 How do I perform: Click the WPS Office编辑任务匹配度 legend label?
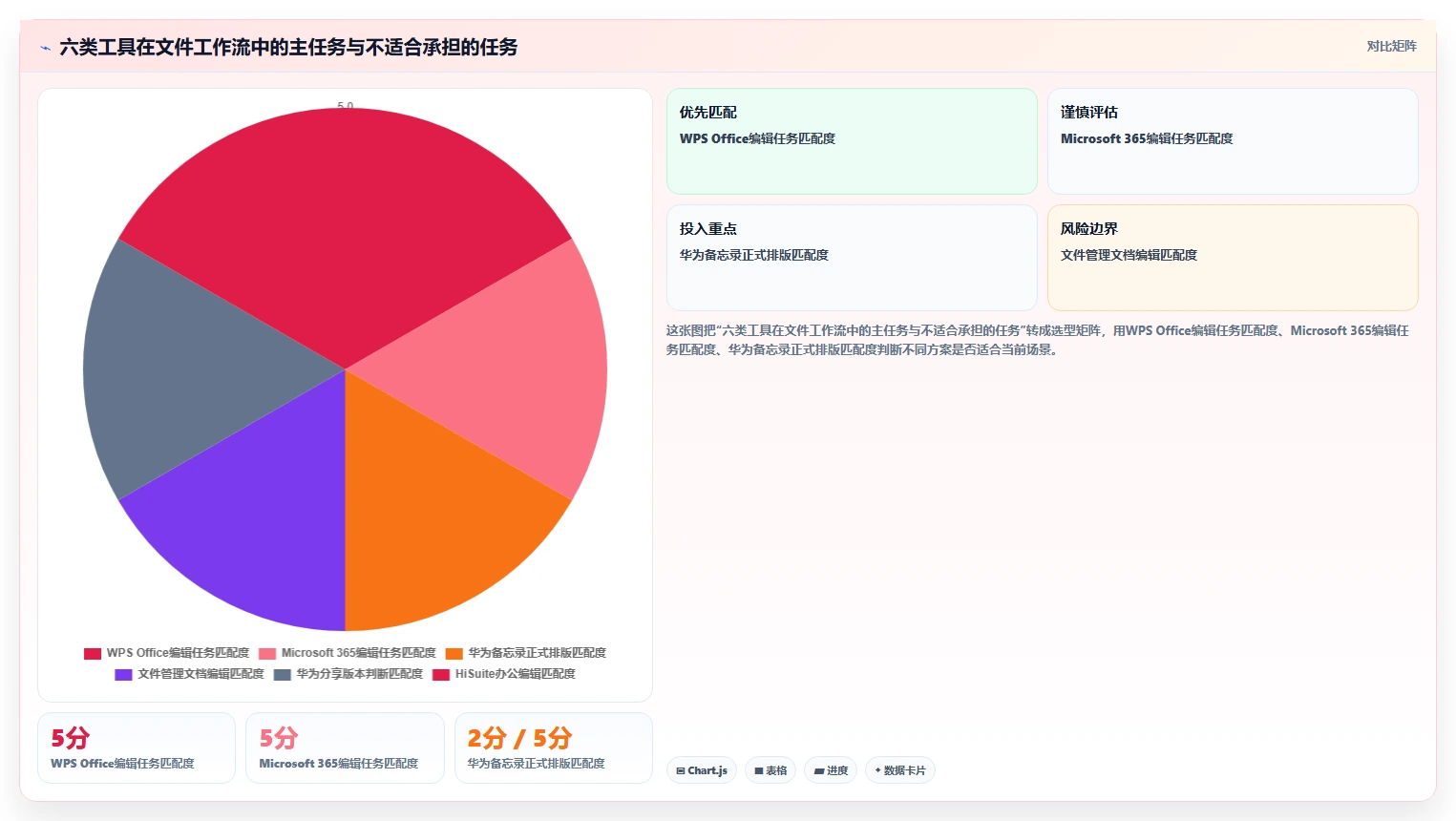[178, 653]
